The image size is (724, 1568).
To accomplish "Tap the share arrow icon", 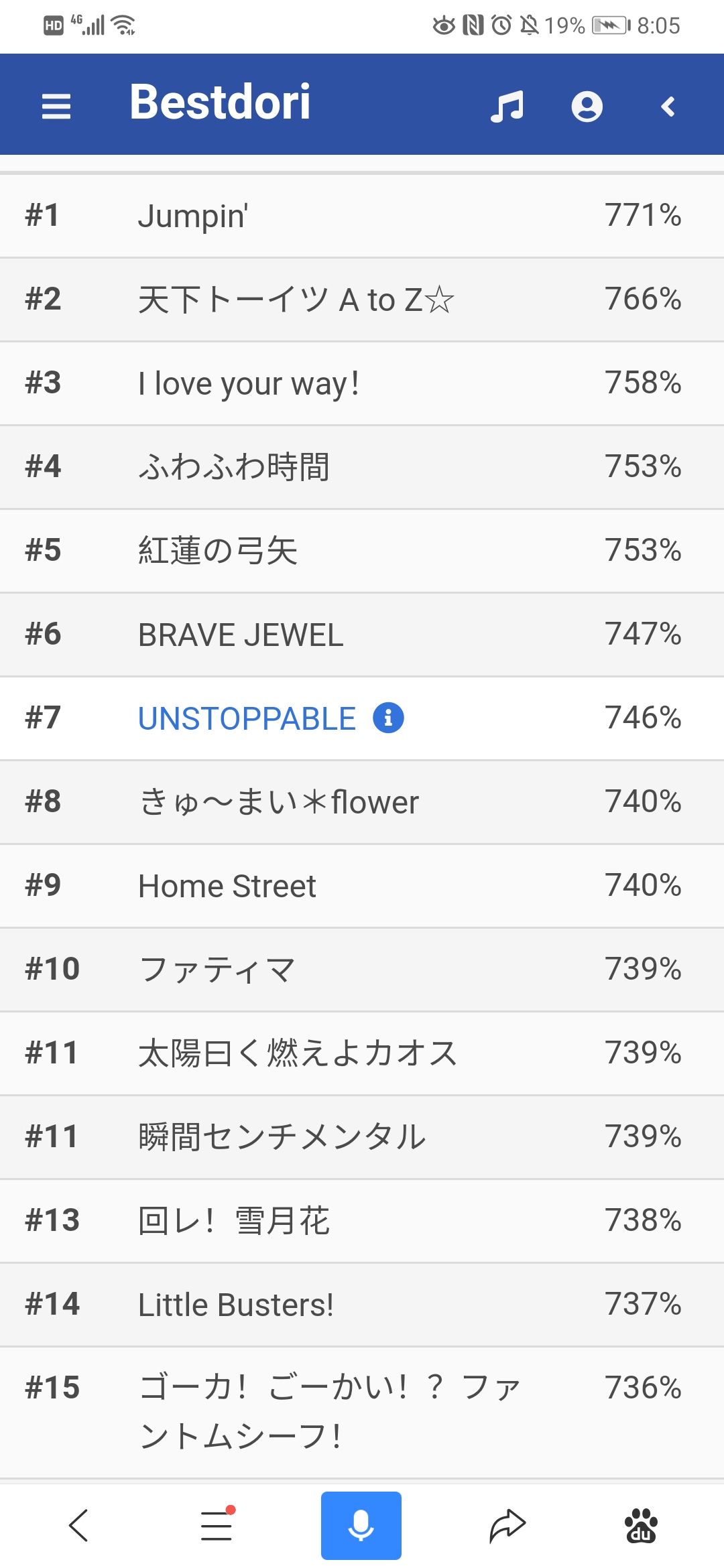I will pos(507,1526).
